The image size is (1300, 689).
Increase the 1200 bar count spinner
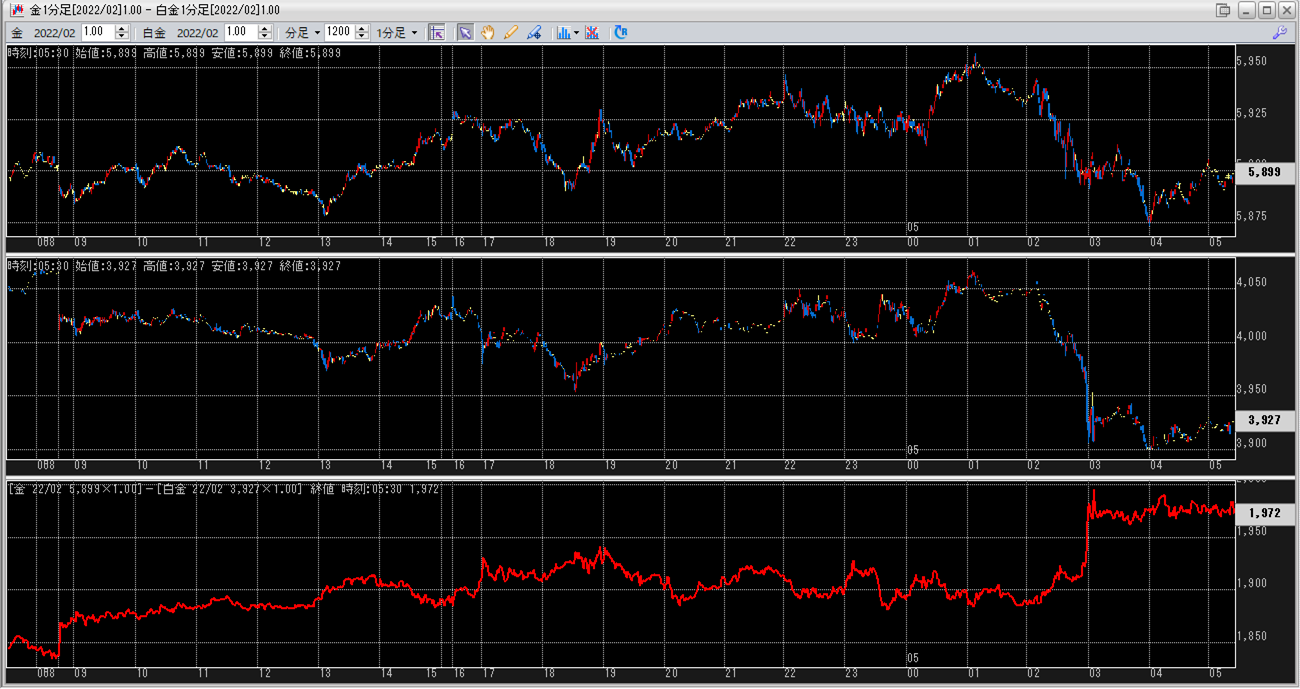(x=362, y=28)
